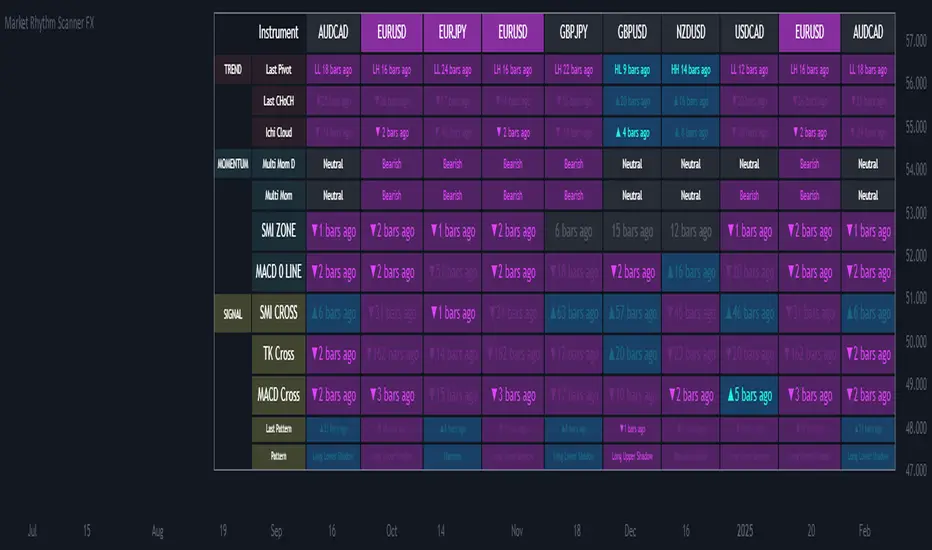Click the USDCAD column header
This screenshot has width=932, height=550.
(x=749, y=32)
